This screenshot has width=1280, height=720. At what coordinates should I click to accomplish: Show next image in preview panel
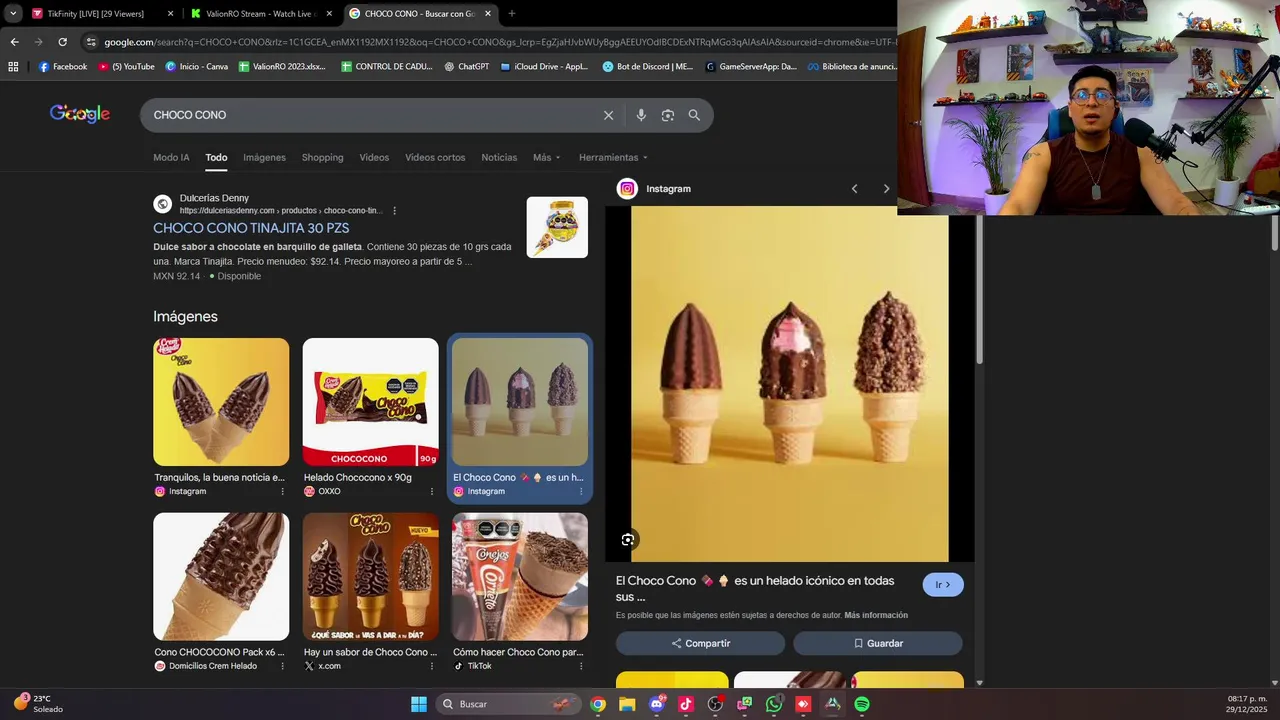tap(886, 189)
